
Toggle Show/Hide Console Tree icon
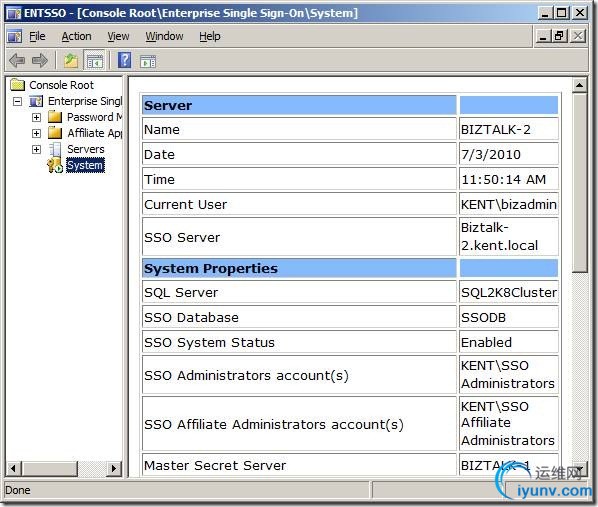pyautogui.click(x=94, y=60)
